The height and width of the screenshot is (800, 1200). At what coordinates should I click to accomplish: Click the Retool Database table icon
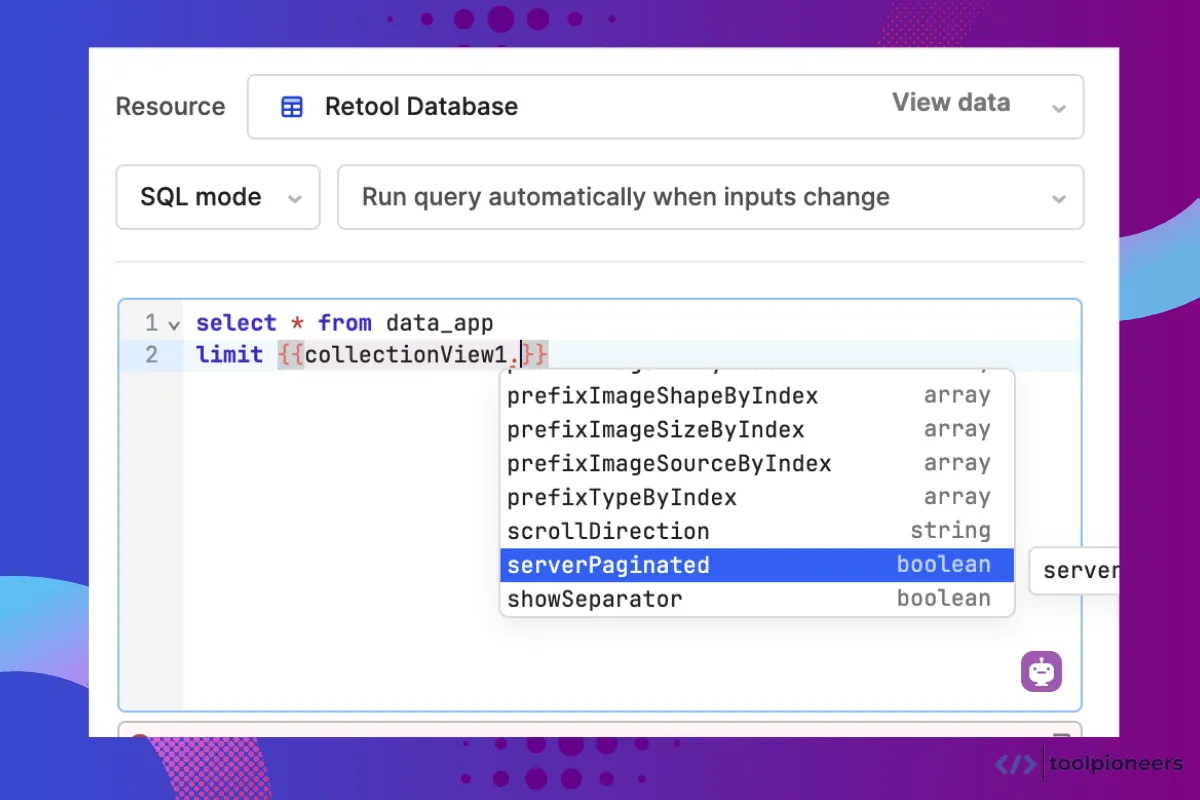292,107
